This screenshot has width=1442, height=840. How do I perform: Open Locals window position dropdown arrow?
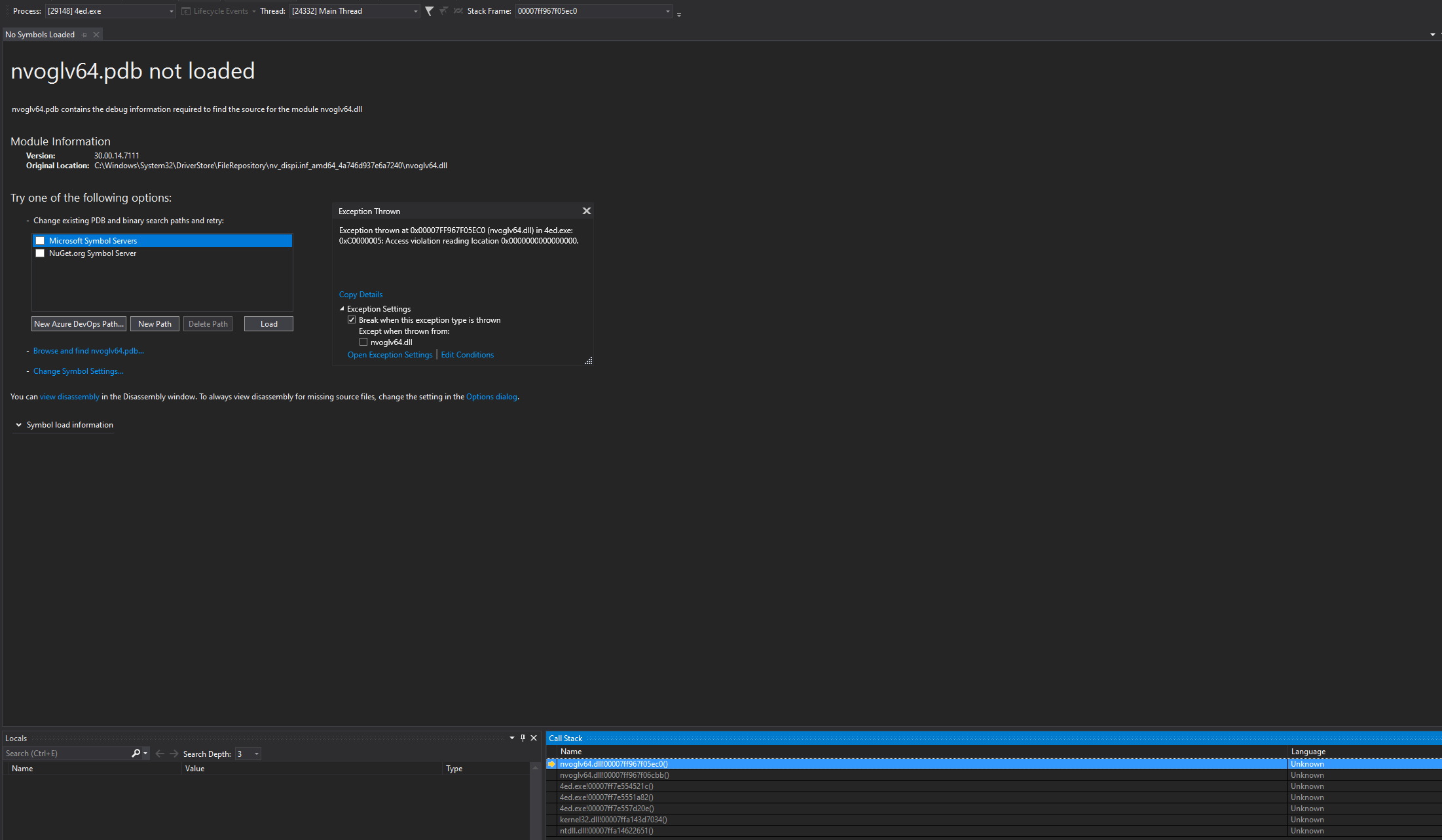pos(512,738)
